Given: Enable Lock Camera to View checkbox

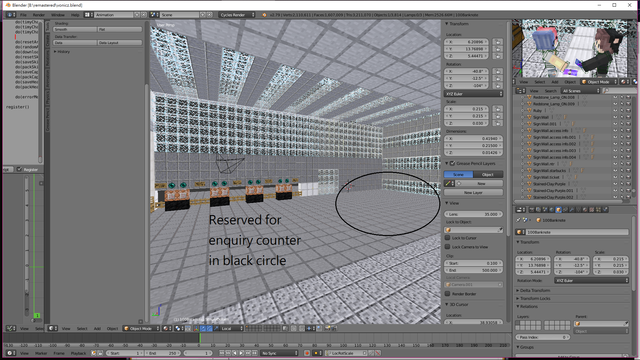Looking at the screenshot, I should [x=448, y=247].
